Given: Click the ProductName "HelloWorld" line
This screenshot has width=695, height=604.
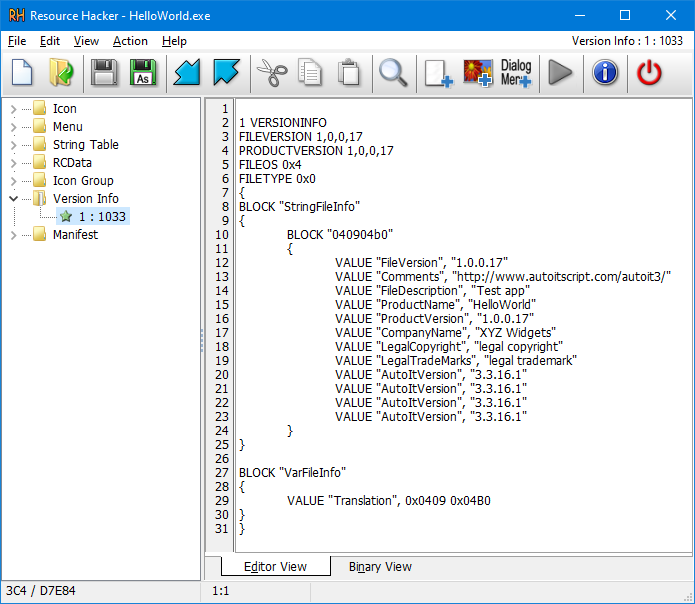Looking at the screenshot, I should [x=435, y=305].
